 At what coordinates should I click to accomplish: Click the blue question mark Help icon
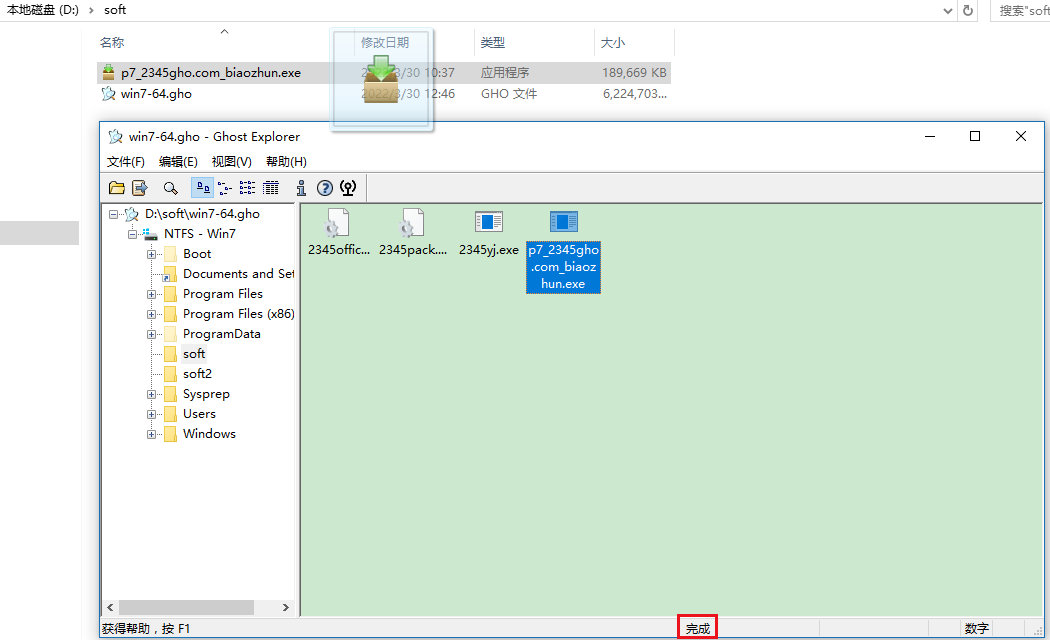point(324,187)
